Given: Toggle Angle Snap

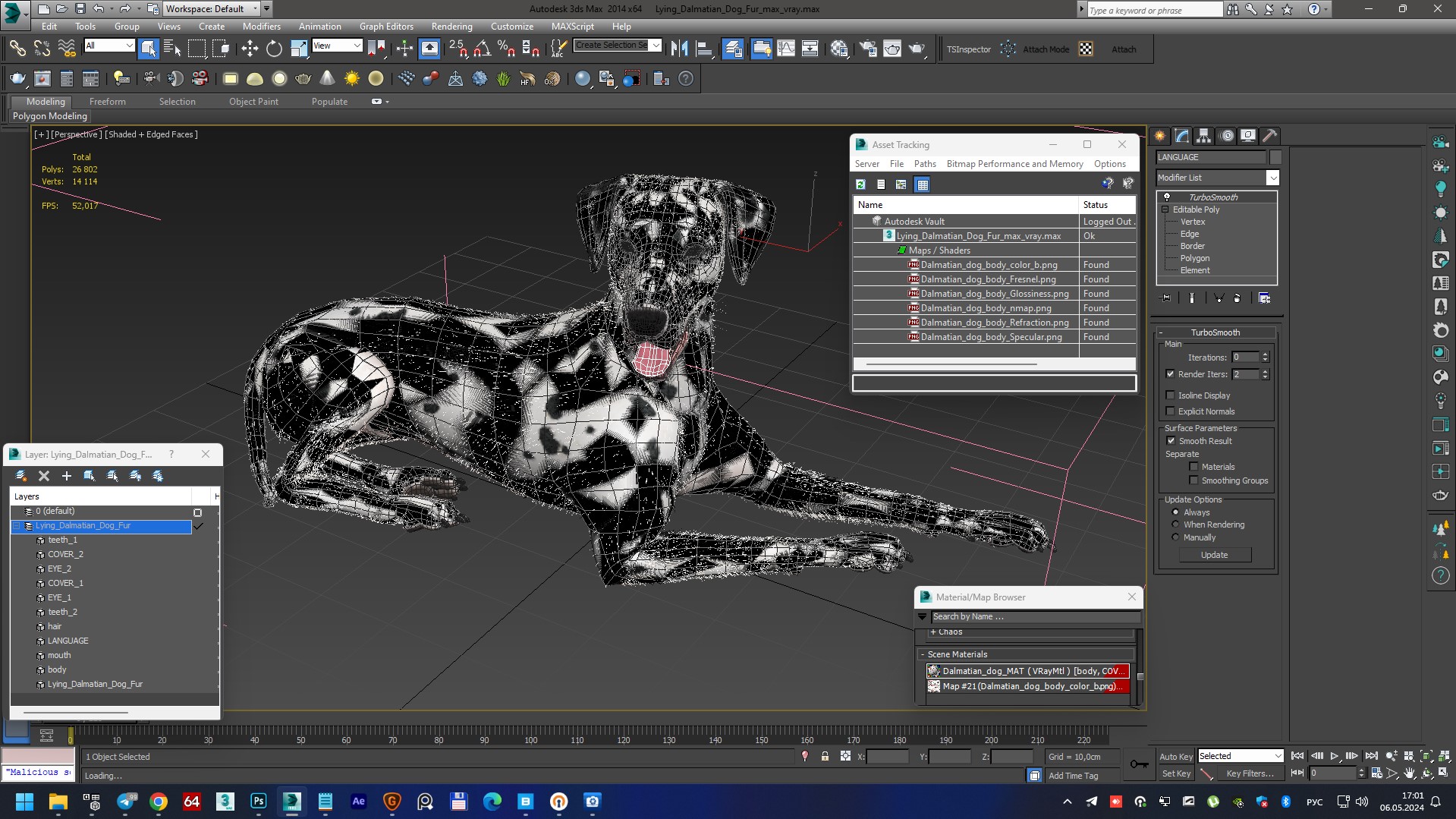Looking at the screenshot, I should pos(482,49).
